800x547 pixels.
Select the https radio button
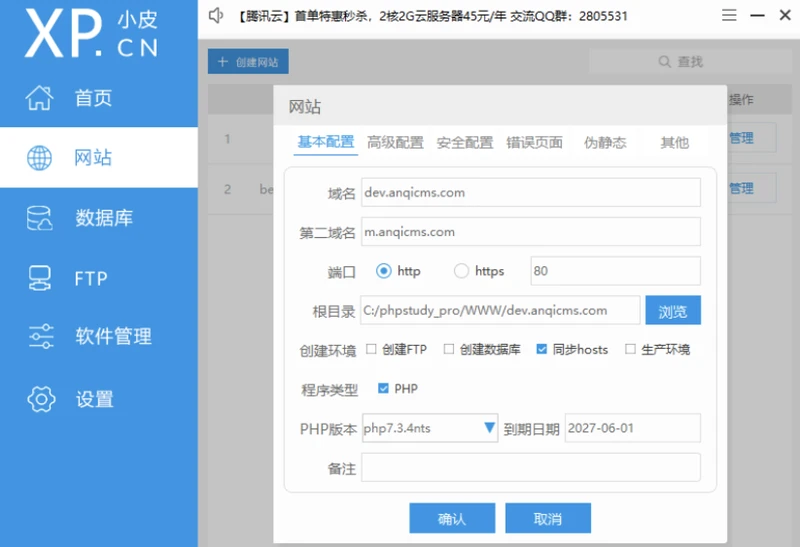[461, 271]
